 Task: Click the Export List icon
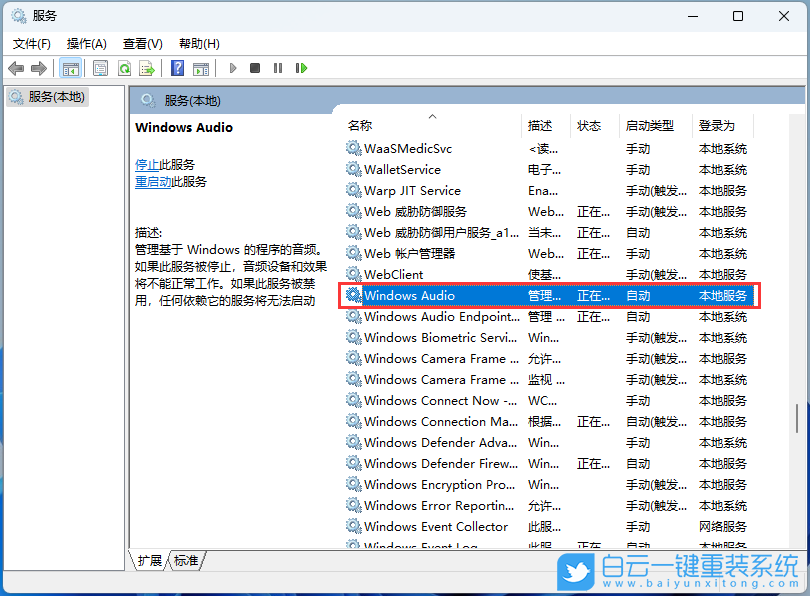point(148,68)
